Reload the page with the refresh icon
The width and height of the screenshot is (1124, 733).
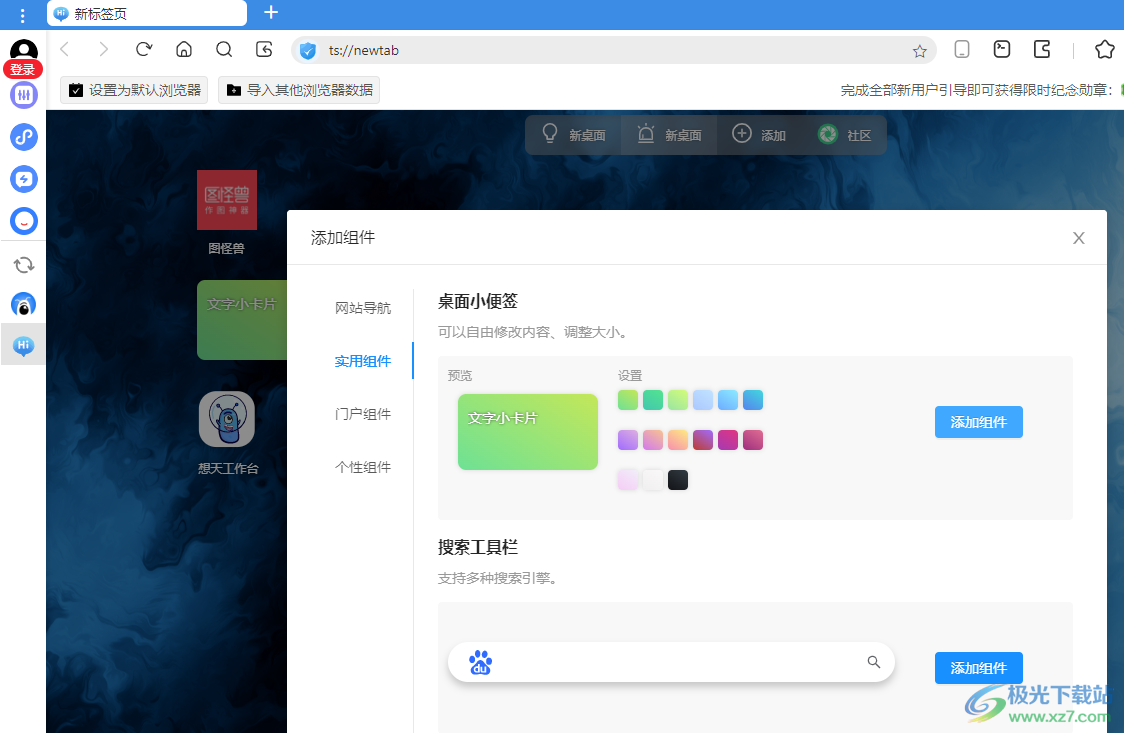(x=144, y=48)
